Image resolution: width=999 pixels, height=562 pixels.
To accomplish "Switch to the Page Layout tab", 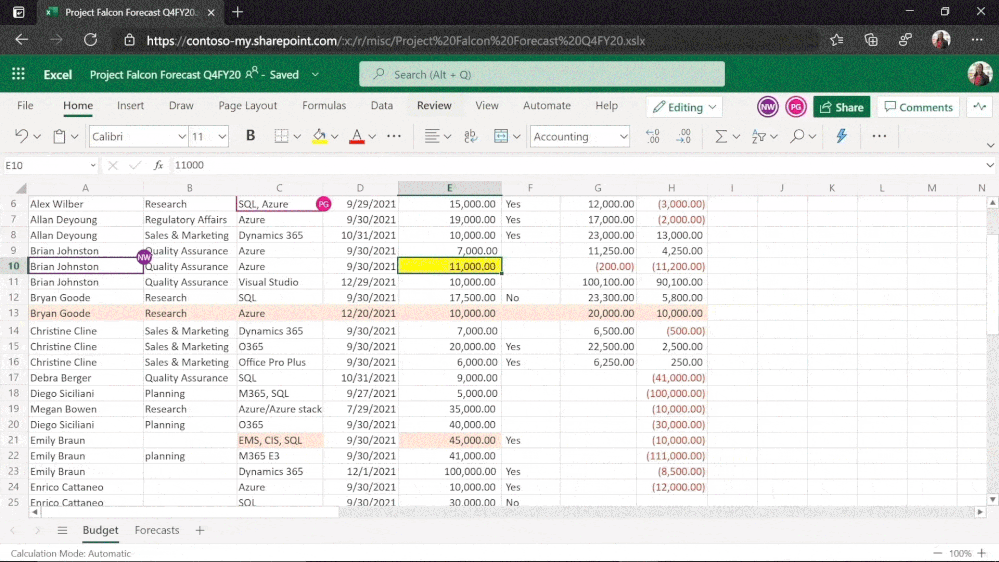I will coord(247,106).
